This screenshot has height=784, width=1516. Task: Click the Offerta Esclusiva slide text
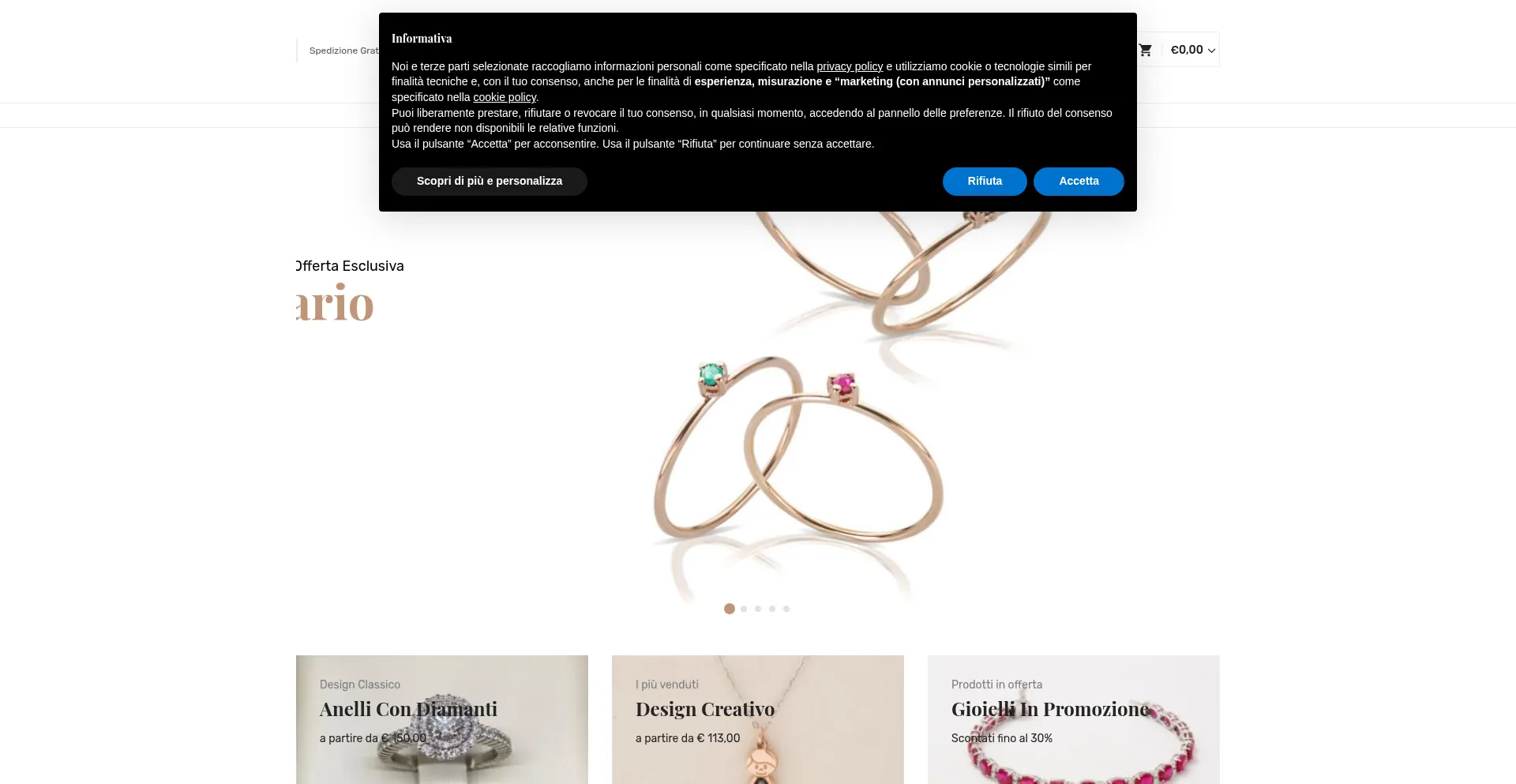click(x=350, y=266)
